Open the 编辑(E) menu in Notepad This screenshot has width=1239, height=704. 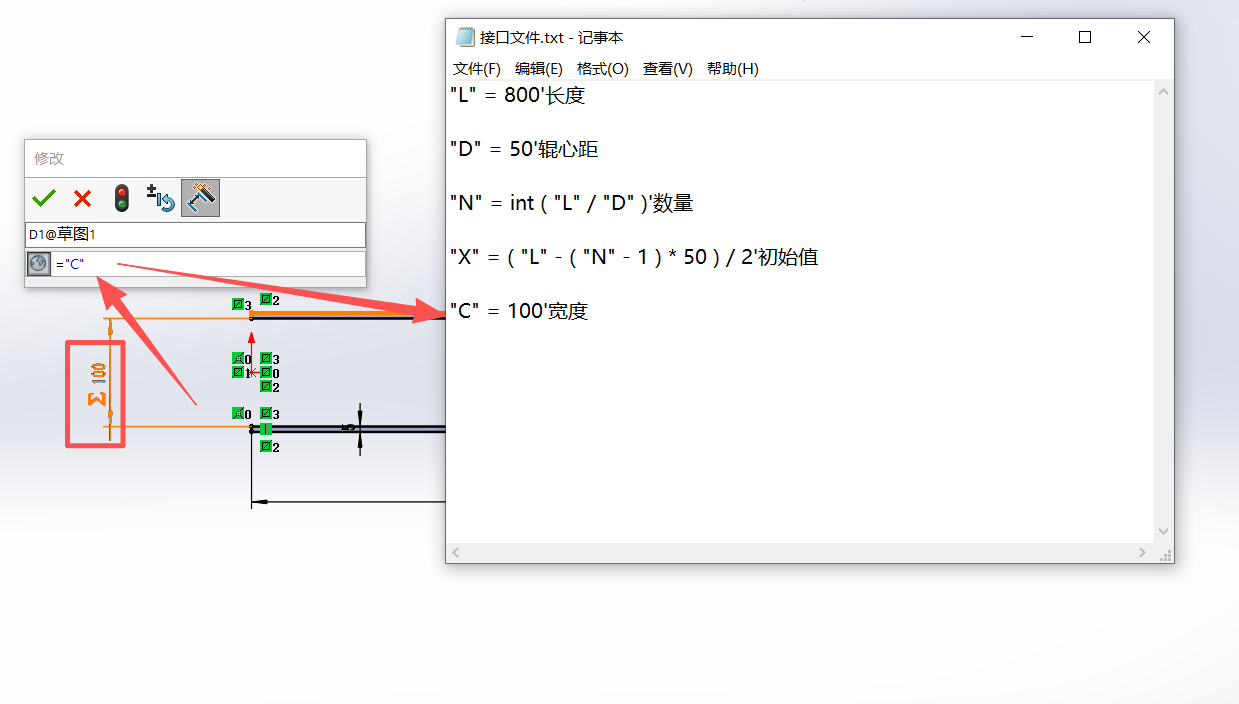point(539,69)
